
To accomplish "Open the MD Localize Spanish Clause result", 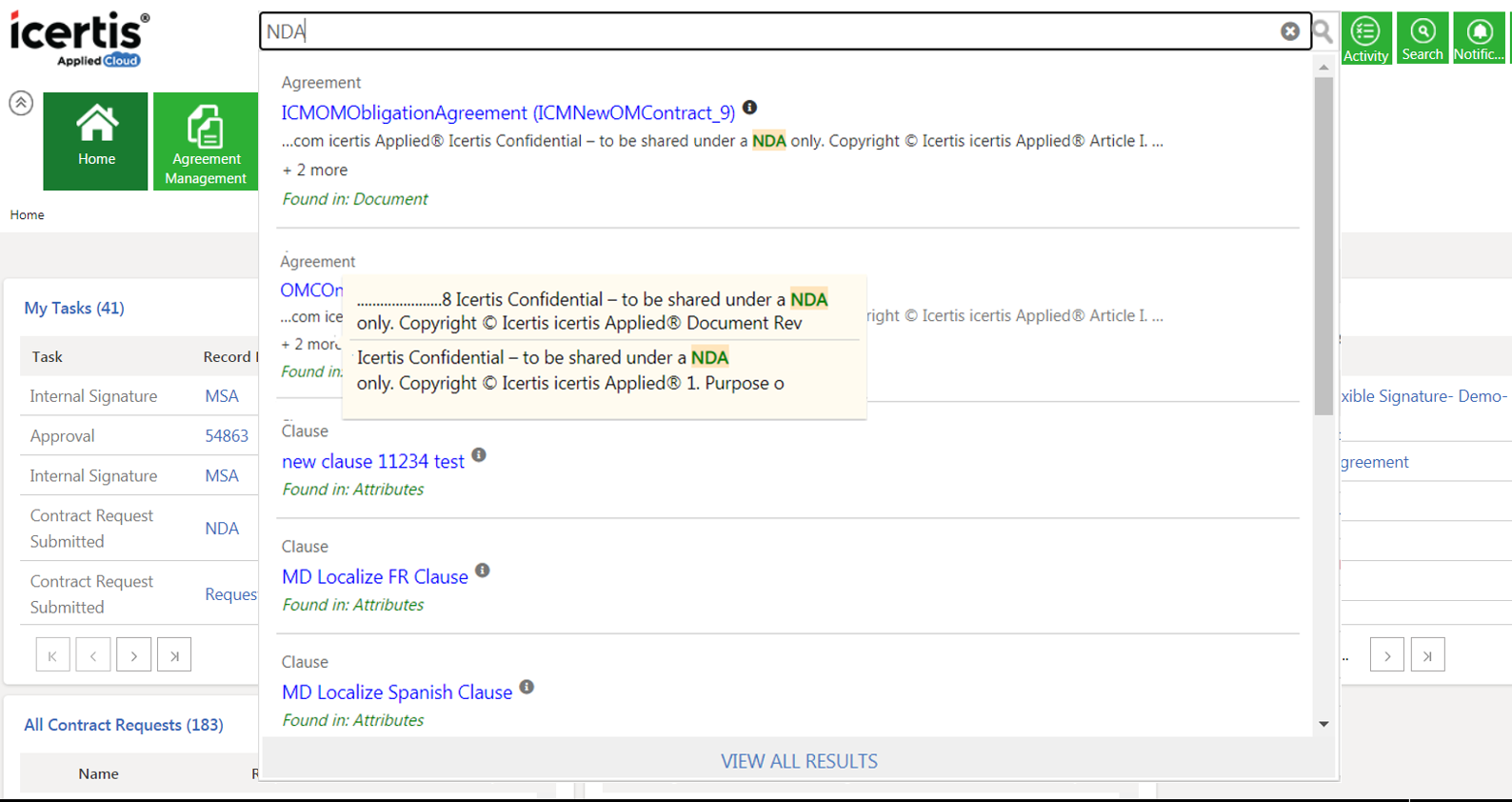I will point(397,692).
